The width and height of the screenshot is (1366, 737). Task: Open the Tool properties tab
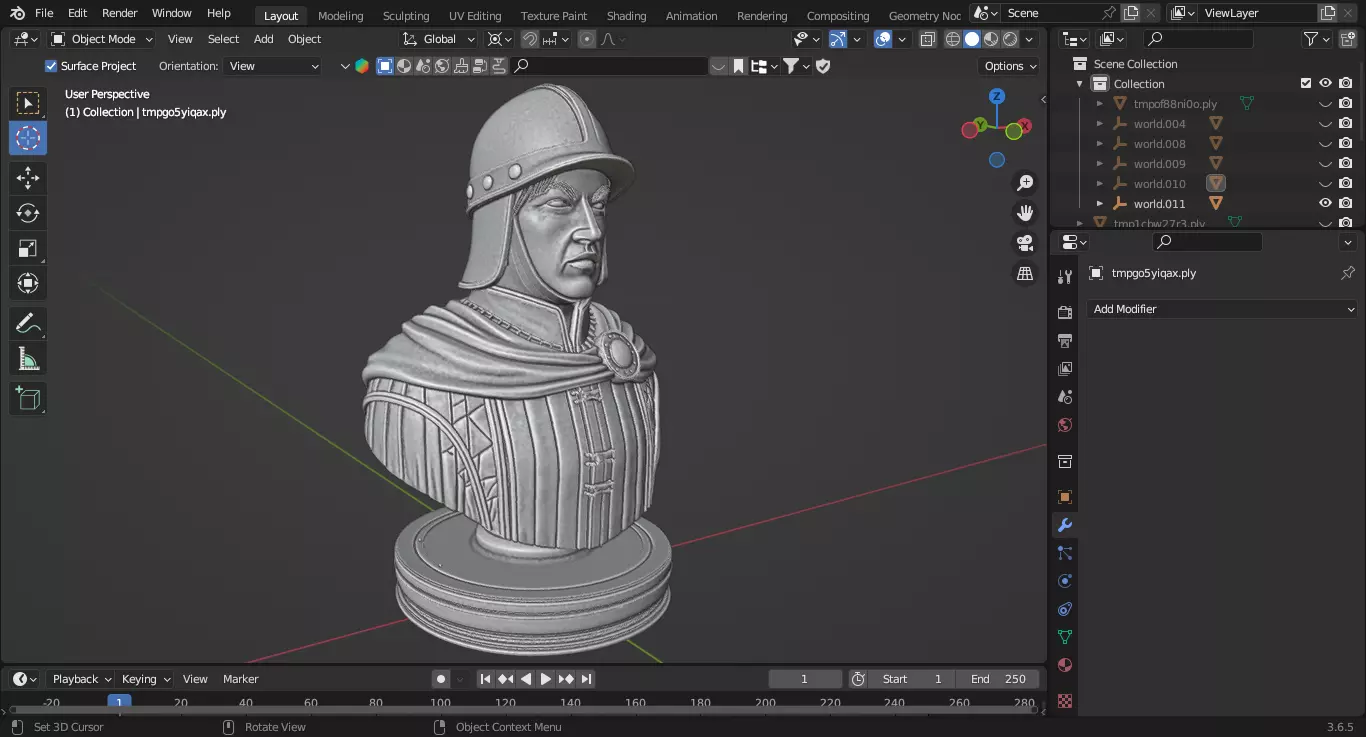pyautogui.click(x=1065, y=277)
